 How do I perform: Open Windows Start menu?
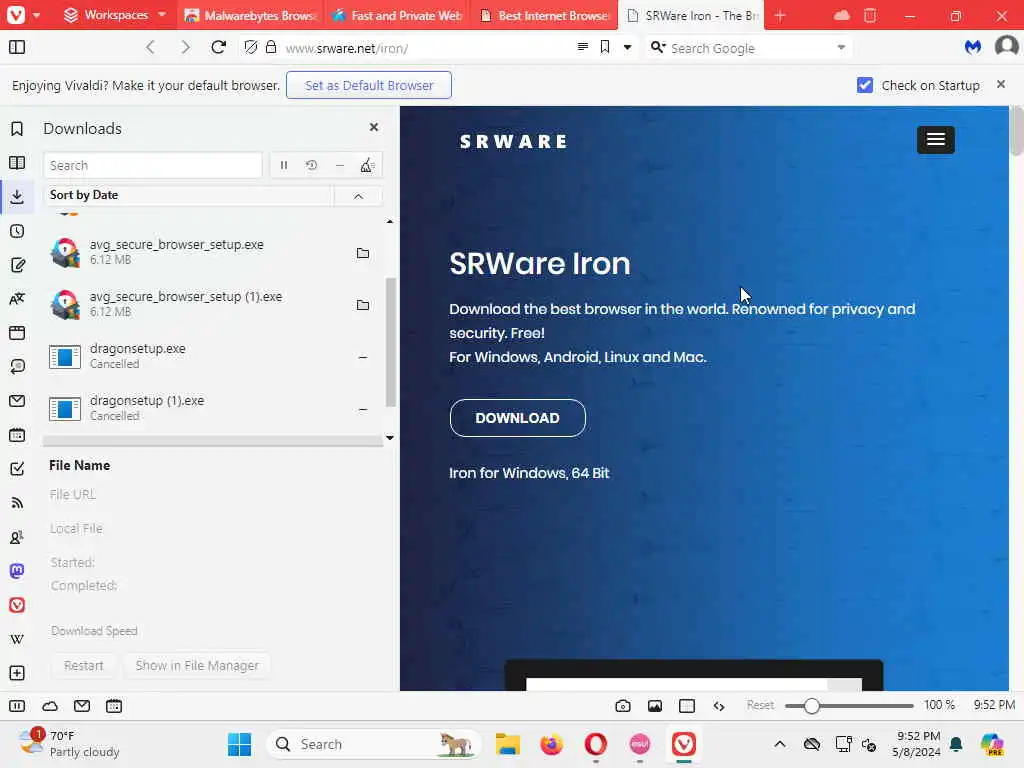(240, 744)
